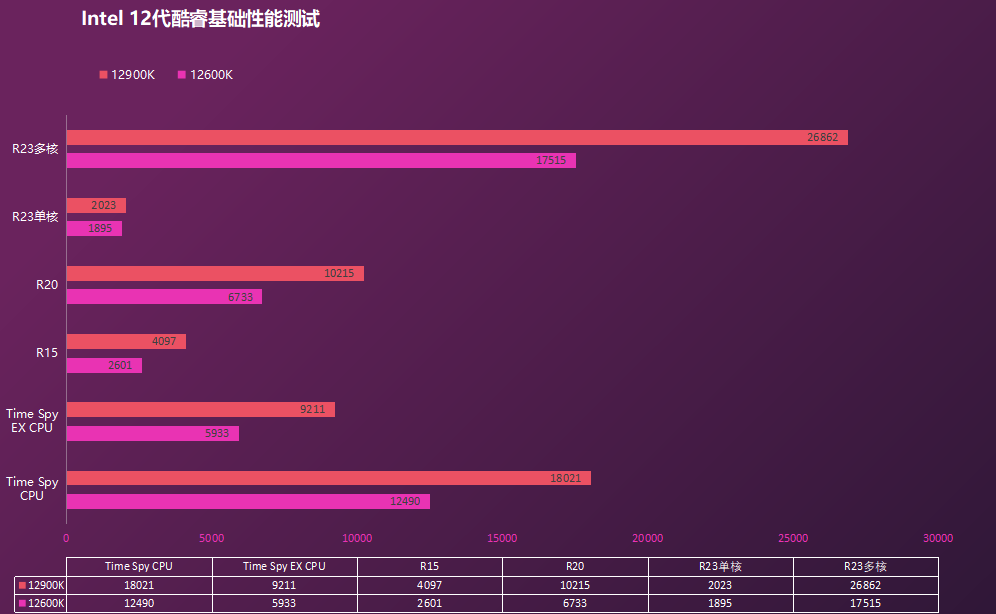This screenshot has width=996, height=614.
Task: Click the 5000 tick on horizontal axis
Action: (x=212, y=538)
